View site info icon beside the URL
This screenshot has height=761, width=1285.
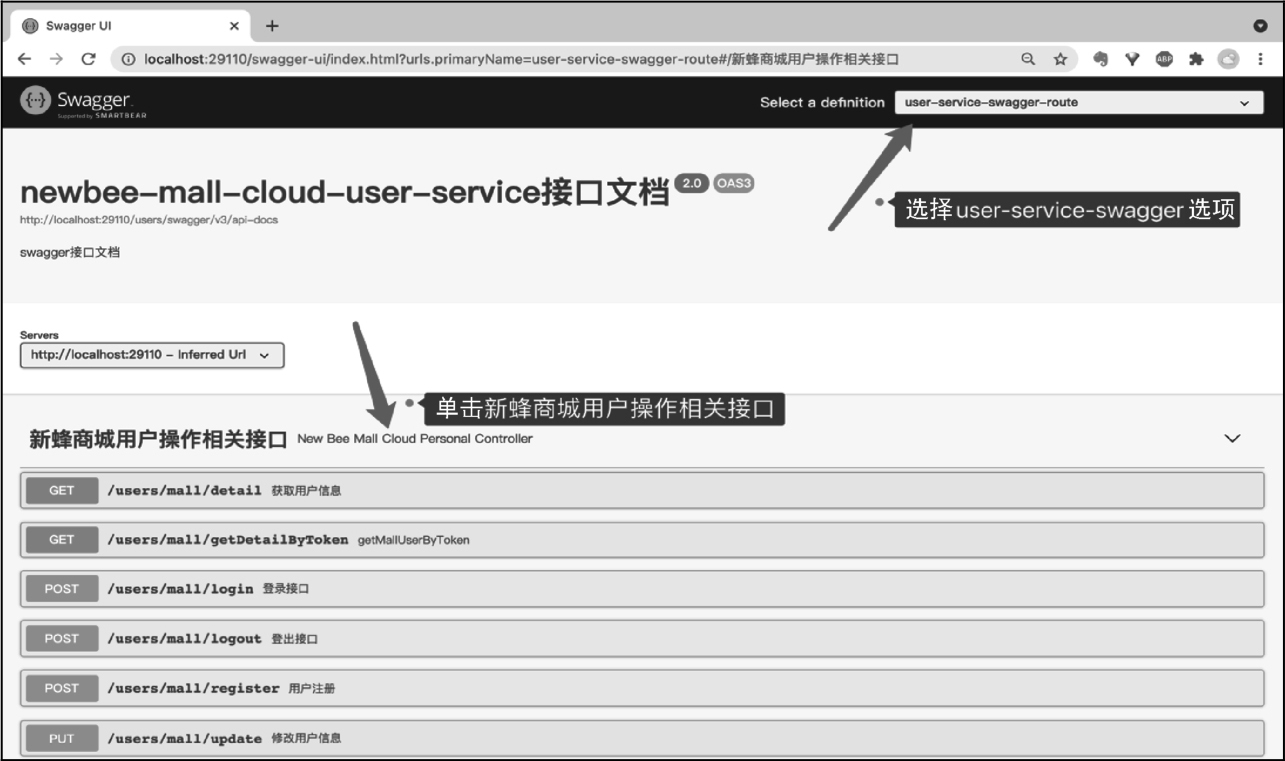[129, 59]
